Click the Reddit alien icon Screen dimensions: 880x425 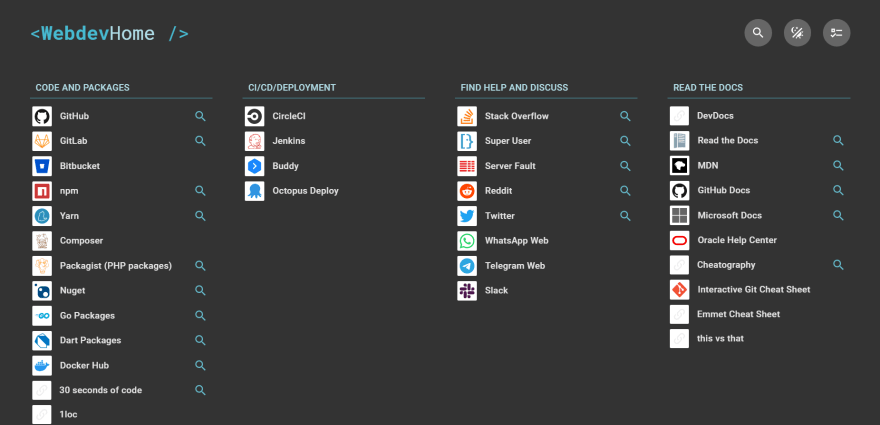[467, 191]
